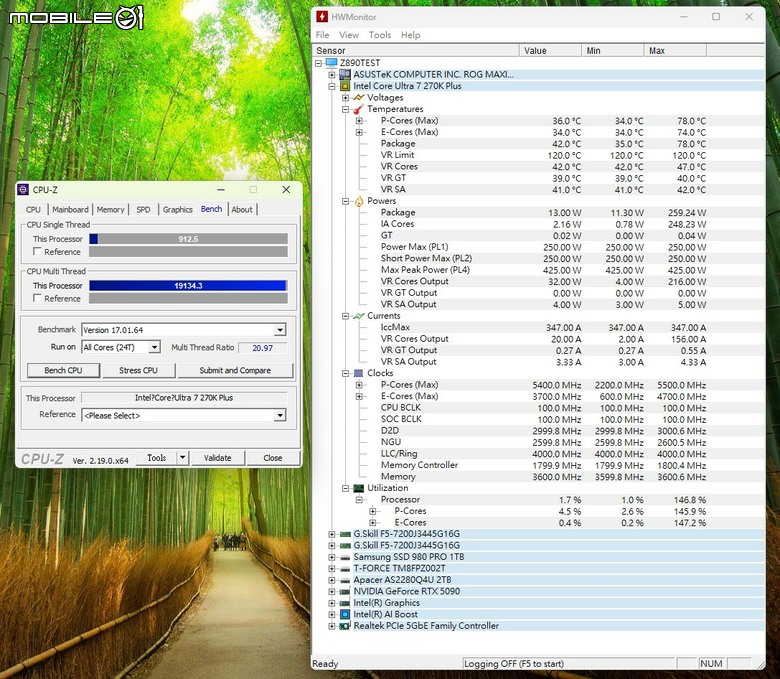This screenshot has width=780, height=679.
Task: Click the Currents graph icon
Action: pyautogui.click(x=358, y=316)
